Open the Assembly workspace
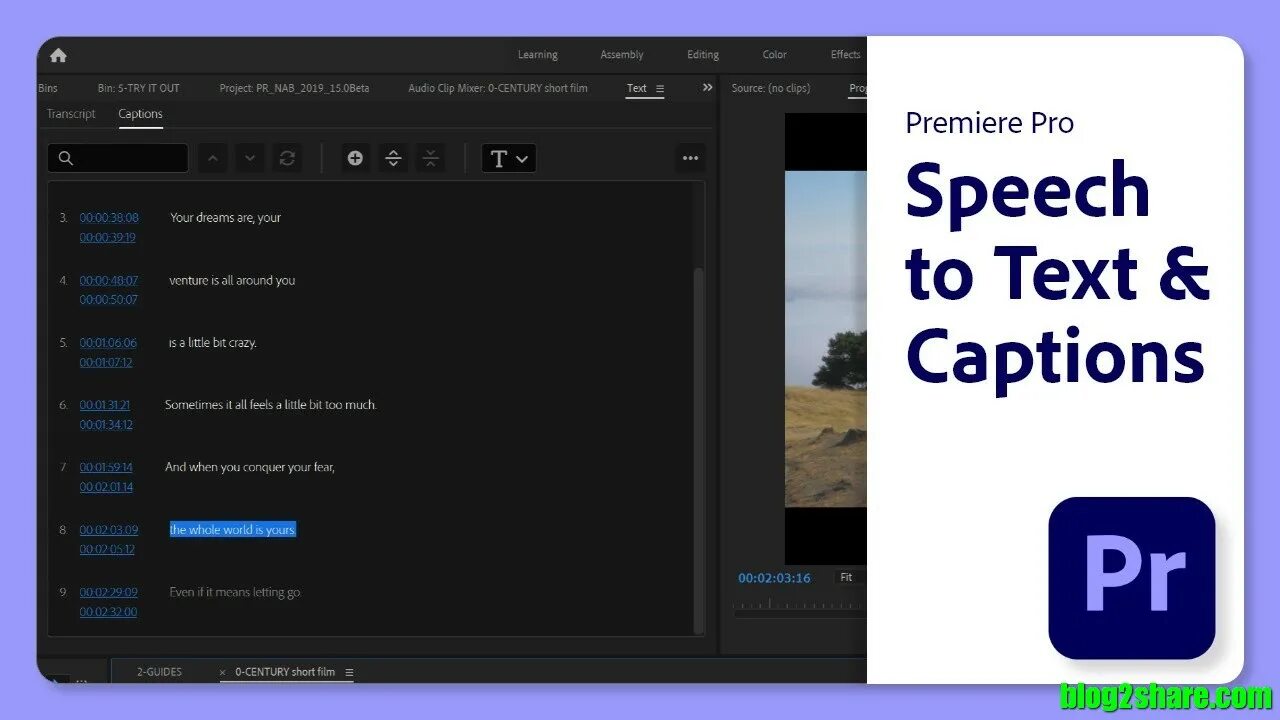 coord(622,55)
